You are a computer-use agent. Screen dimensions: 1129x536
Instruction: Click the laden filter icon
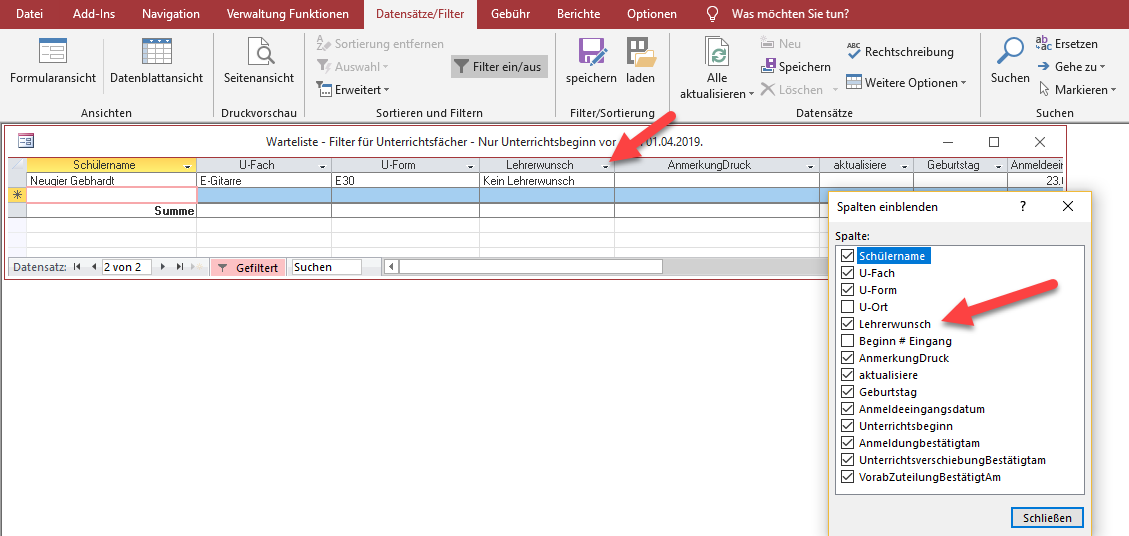coord(640,52)
